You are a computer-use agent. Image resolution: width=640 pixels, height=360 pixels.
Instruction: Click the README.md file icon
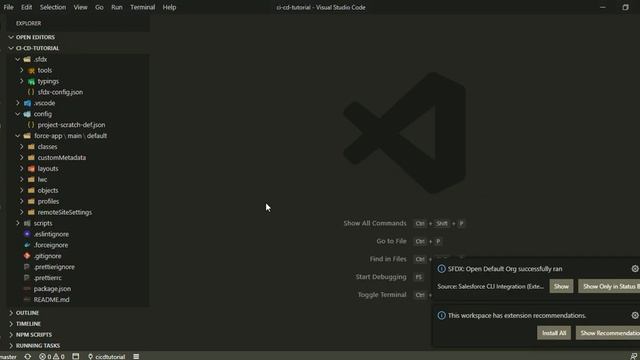pos(27,300)
